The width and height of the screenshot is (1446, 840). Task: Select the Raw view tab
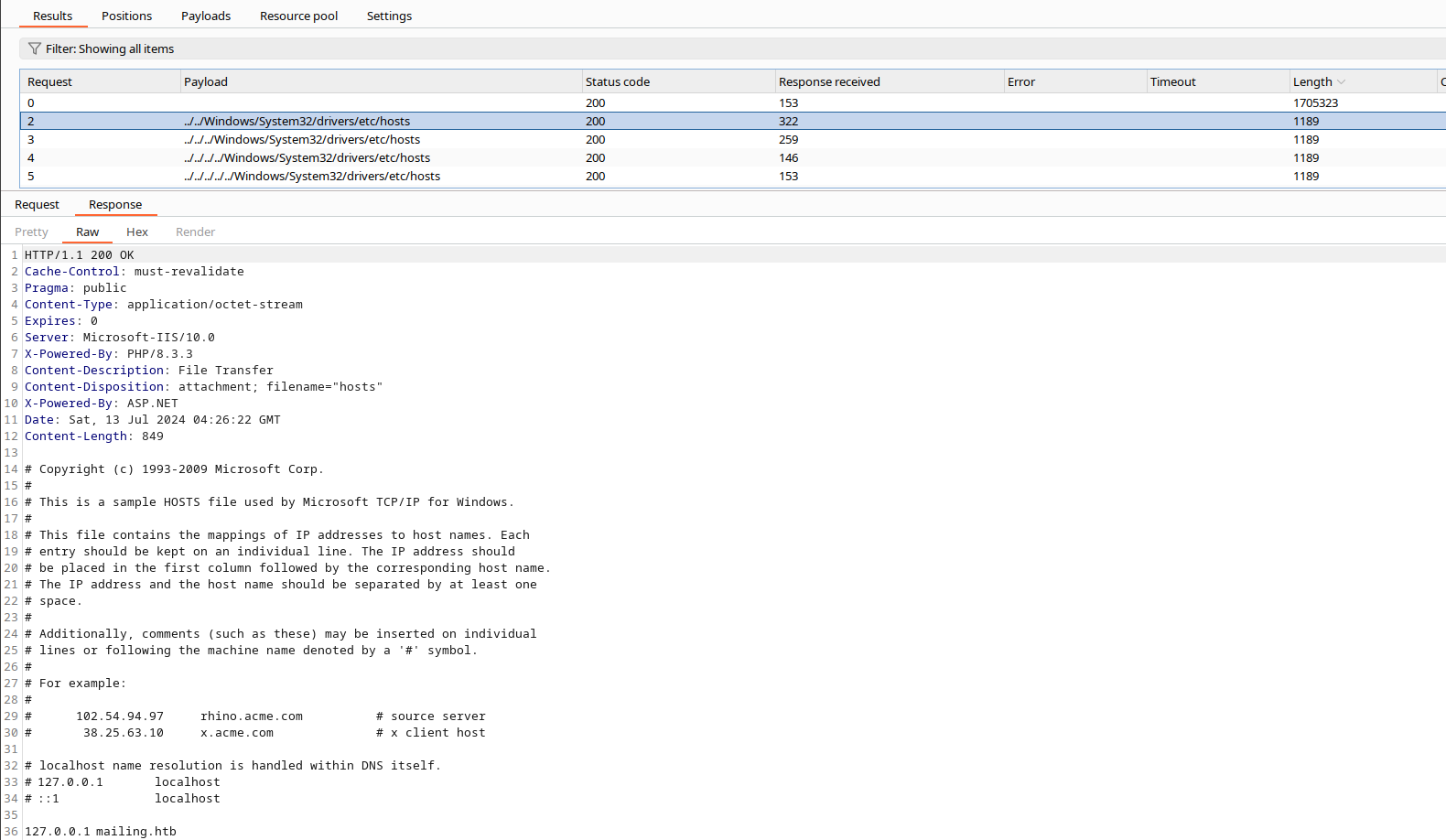(88, 232)
